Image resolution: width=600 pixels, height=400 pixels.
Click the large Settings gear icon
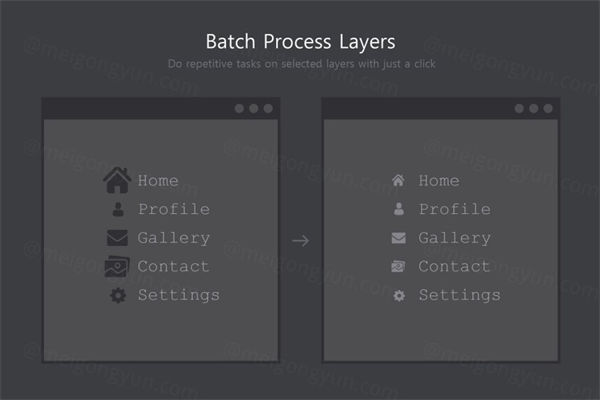[118, 296]
